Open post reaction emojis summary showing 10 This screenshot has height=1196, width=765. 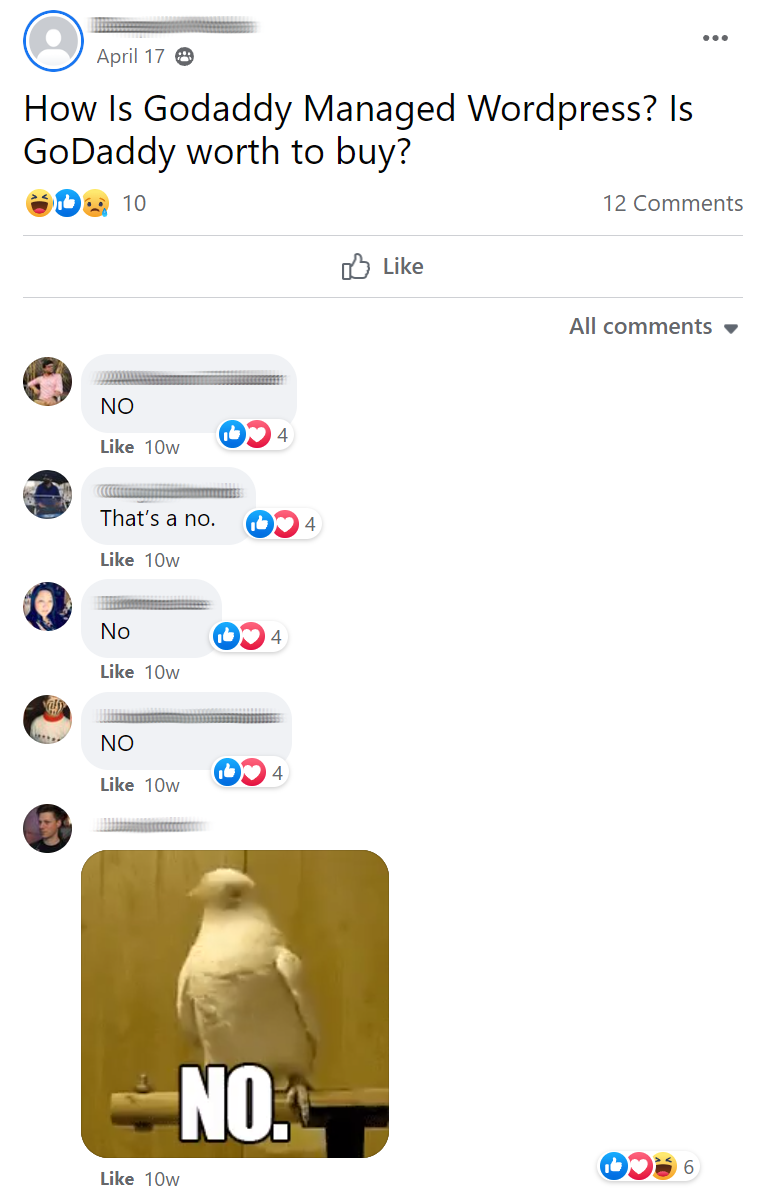pos(85,203)
